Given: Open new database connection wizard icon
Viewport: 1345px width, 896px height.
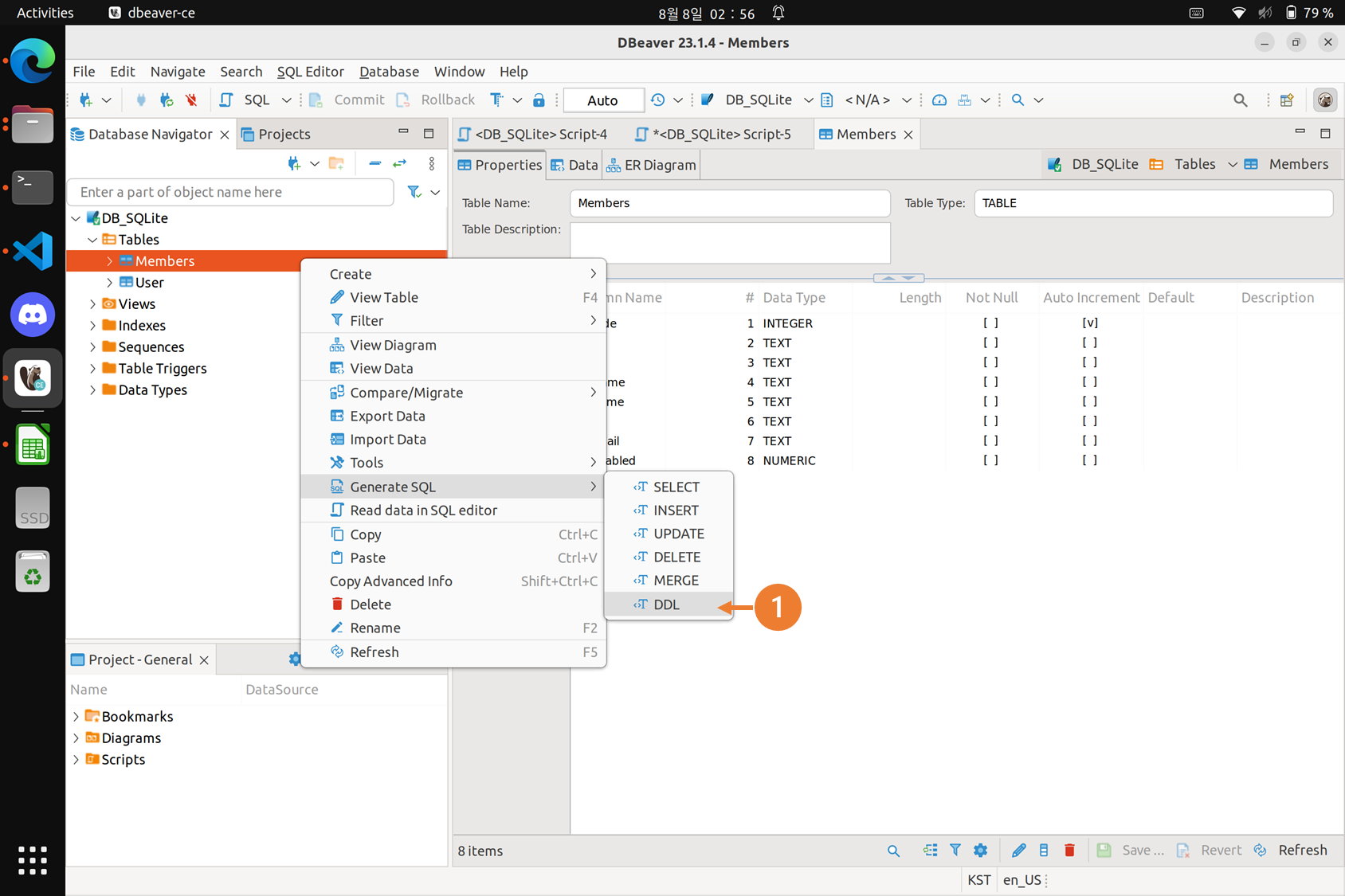Looking at the screenshot, I should coord(86,100).
